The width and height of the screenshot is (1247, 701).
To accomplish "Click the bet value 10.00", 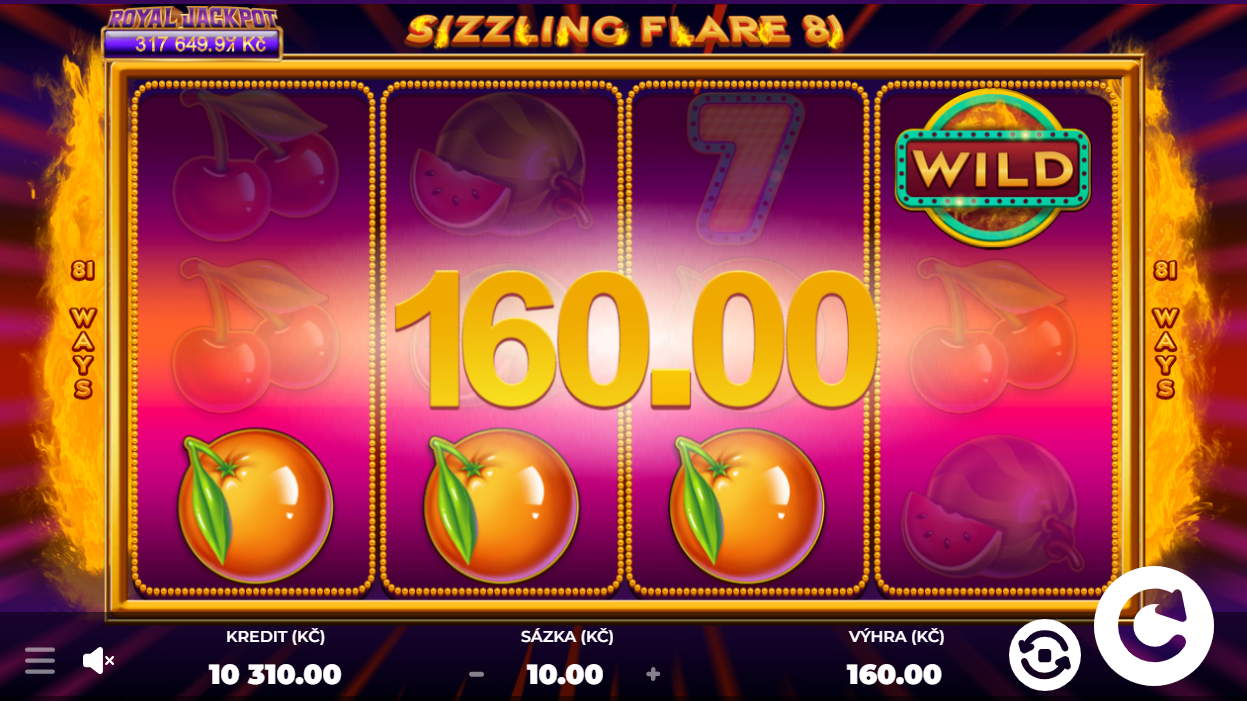I will coord(565,674).
